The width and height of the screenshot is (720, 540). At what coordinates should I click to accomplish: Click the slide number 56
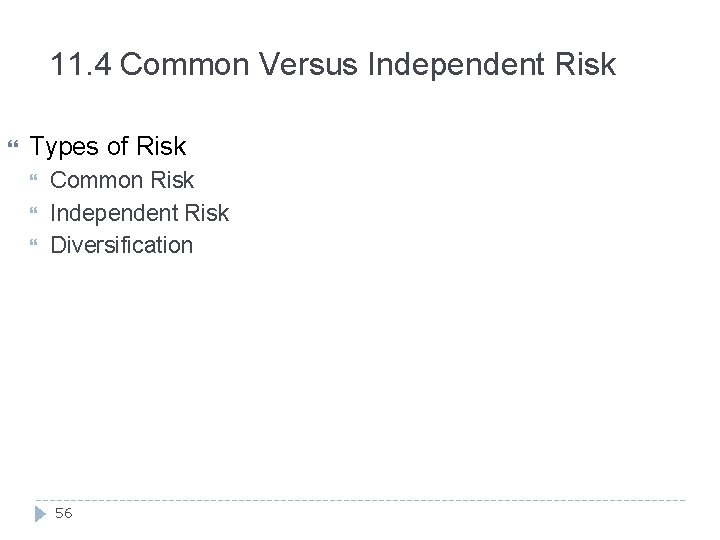64,513
